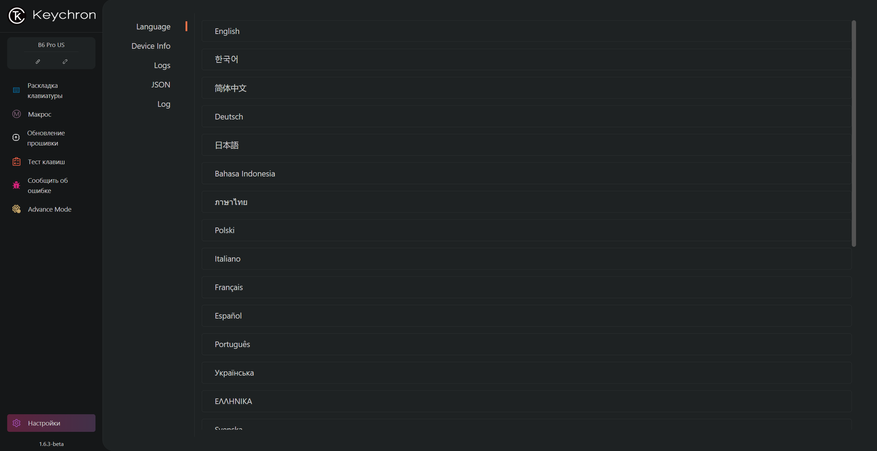Viewport: 877px width, 451px height.
Task: Click the key test icon (Тест клавиш)
Action: 16,161
